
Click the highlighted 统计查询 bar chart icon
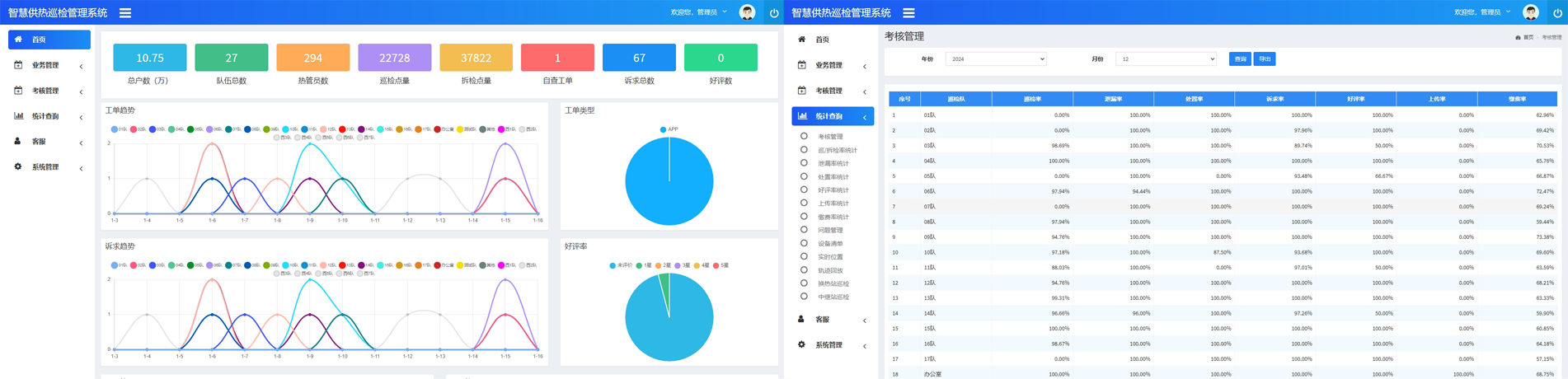[802, 116]
